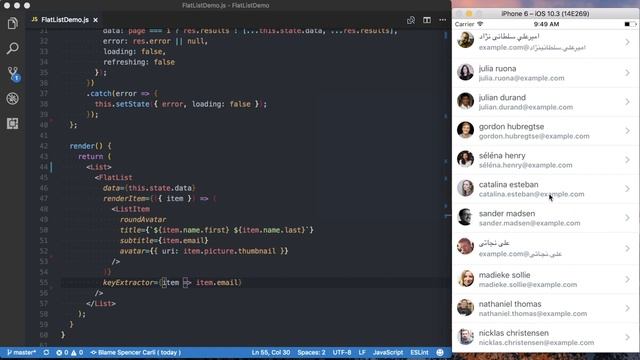Viewport: 640px width, 360px height.
Task: Change file encoding via UTF-8
Action: 342,352
